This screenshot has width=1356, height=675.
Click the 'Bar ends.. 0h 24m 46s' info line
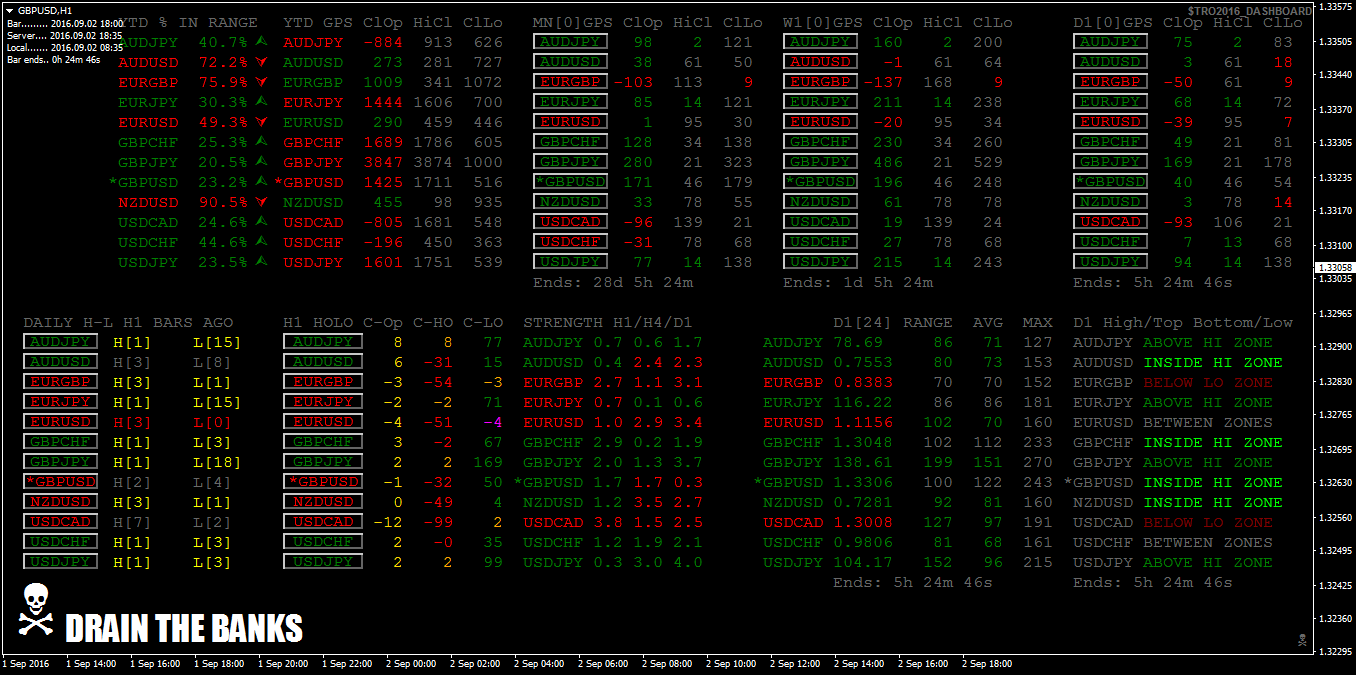click(x=53, y=60)
